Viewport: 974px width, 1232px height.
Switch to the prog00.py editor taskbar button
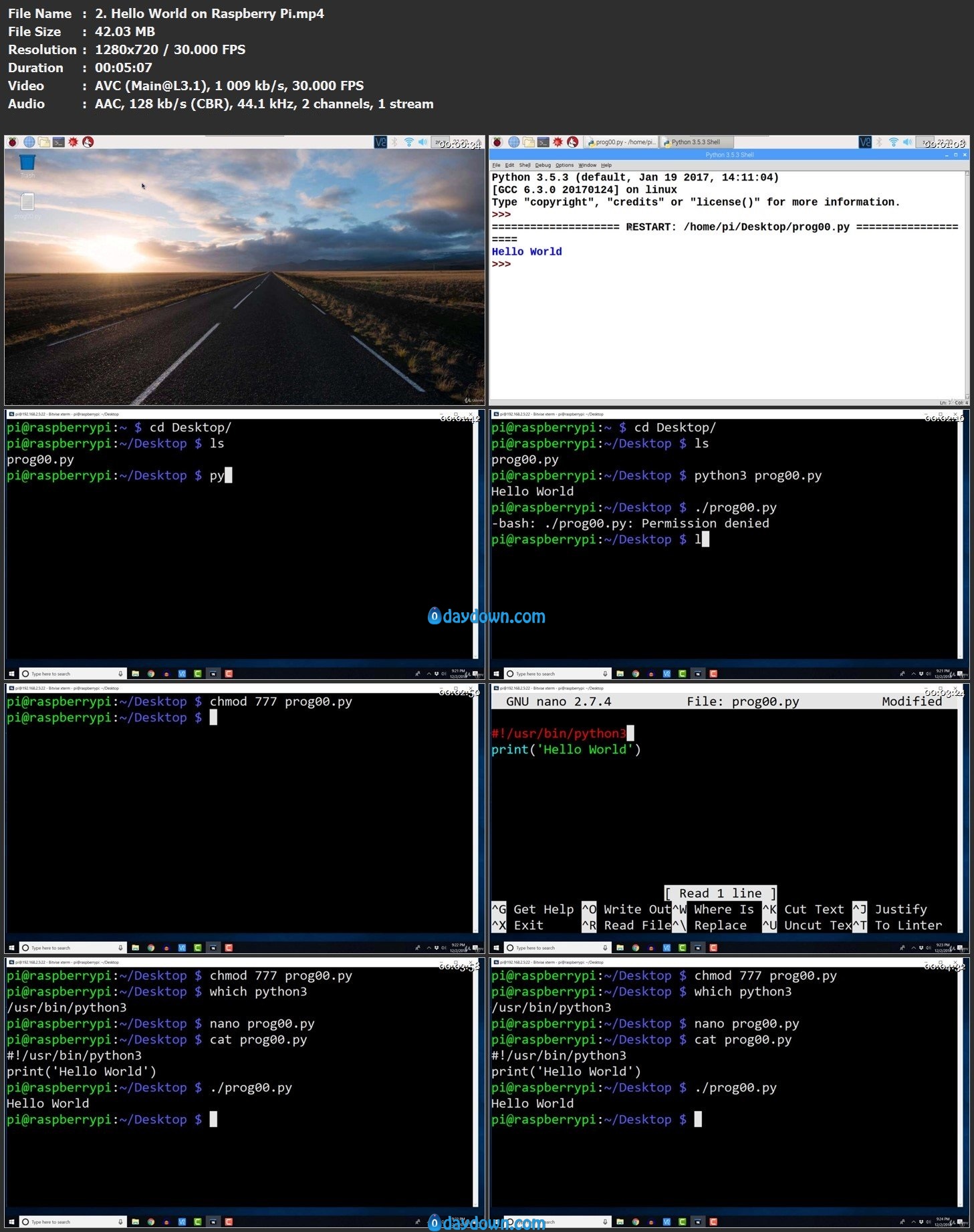621,142
